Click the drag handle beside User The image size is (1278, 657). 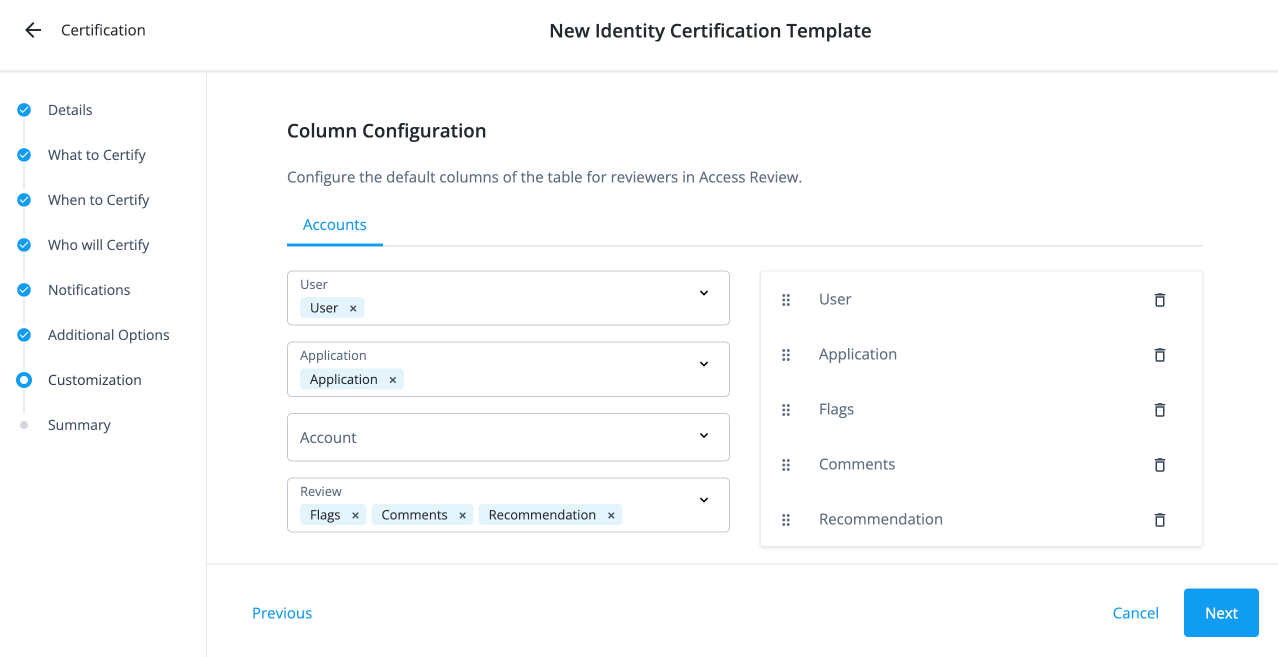coord(786,299)
